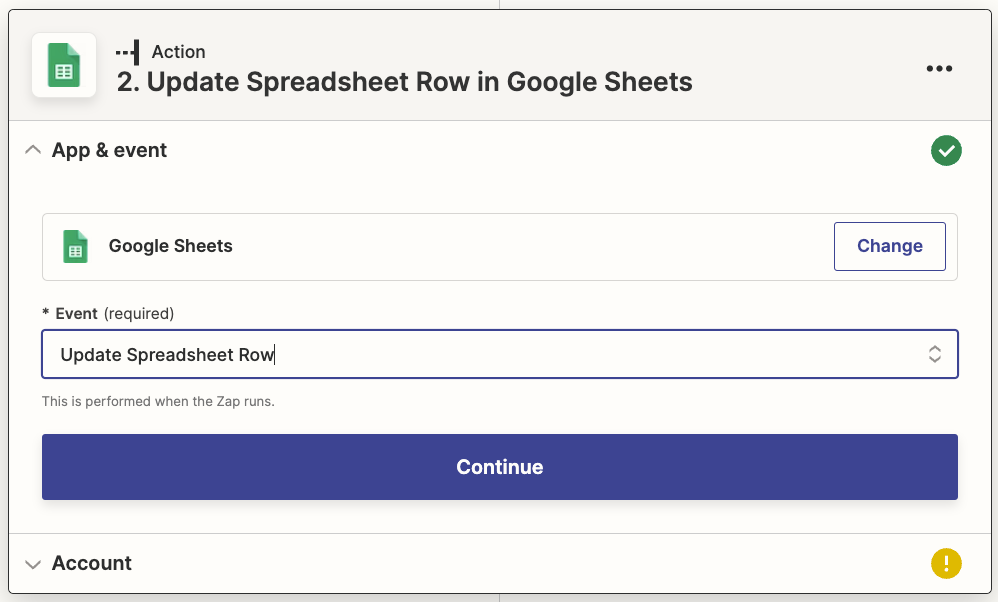Open the three-dot step options menu
This screenshot has width=998, height=602.
click(x=939, y=68)
